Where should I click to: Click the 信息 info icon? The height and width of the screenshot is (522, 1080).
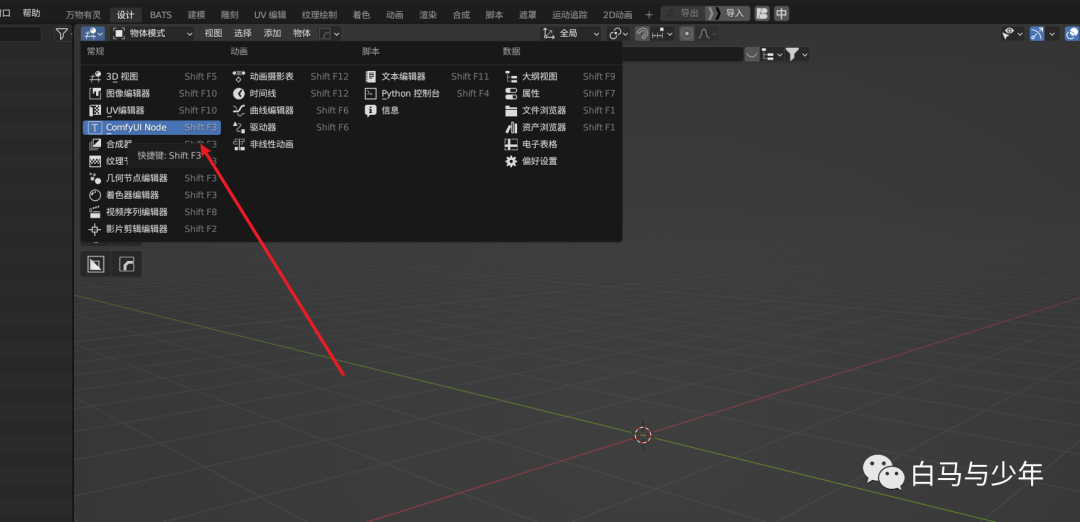point(371,110)
